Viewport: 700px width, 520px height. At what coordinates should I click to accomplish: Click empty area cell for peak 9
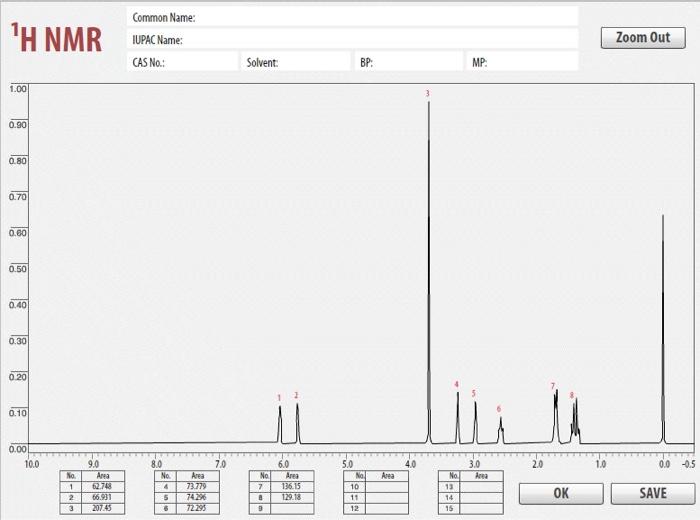coord(292,508)
